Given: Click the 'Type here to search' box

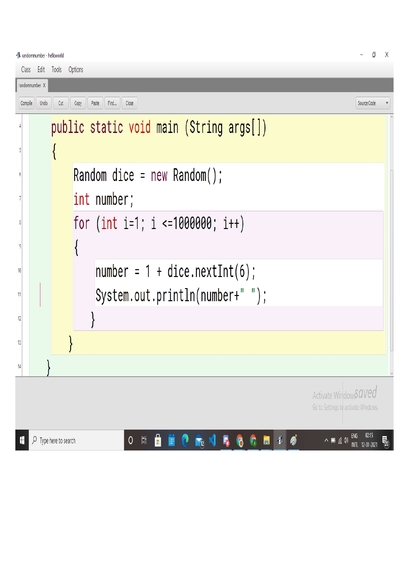Looking at the screenshot, I should click(76, 440).
